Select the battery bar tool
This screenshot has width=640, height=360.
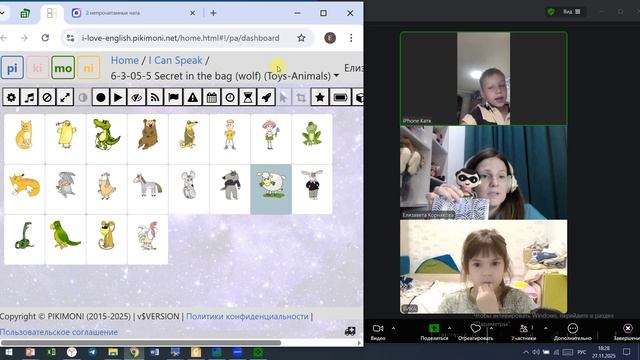340,98
